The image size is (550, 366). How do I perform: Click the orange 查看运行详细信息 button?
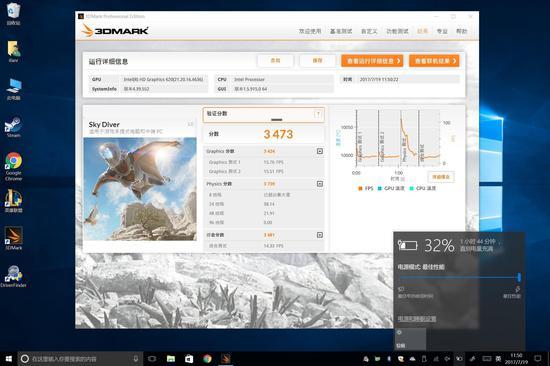click(x=372, y=61)
